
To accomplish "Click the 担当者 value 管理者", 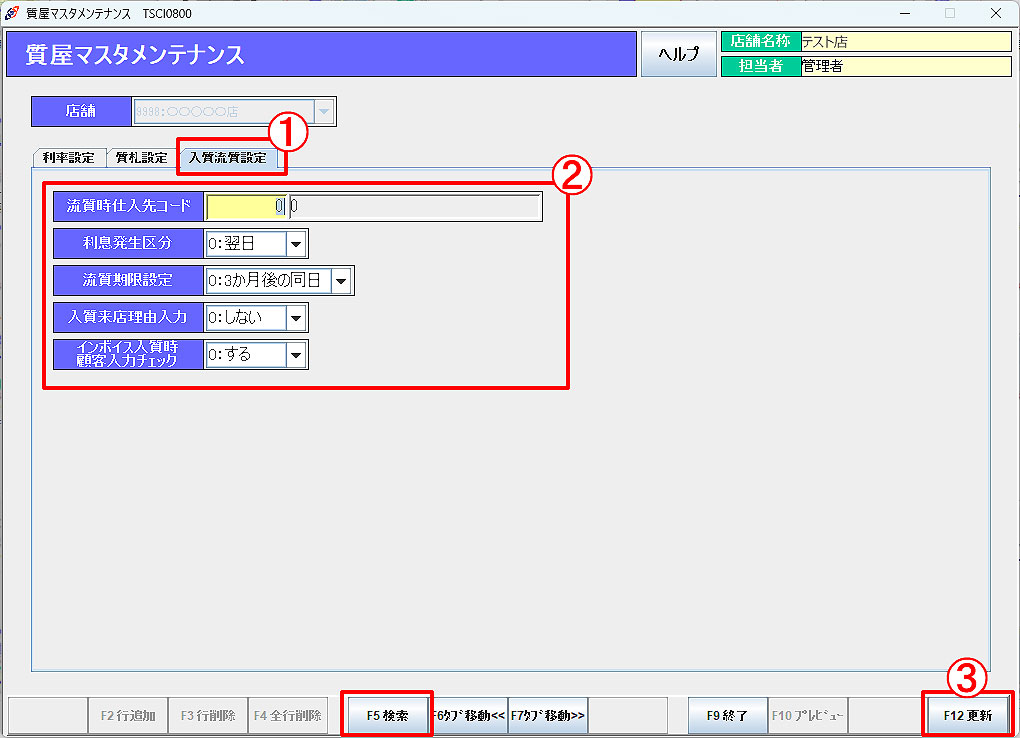I will pyautogui.click(x=906, y=66).
